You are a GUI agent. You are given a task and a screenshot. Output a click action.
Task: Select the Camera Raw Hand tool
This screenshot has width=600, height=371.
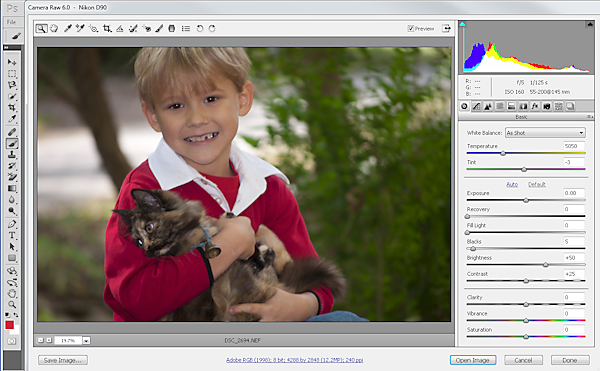(54, 28)
